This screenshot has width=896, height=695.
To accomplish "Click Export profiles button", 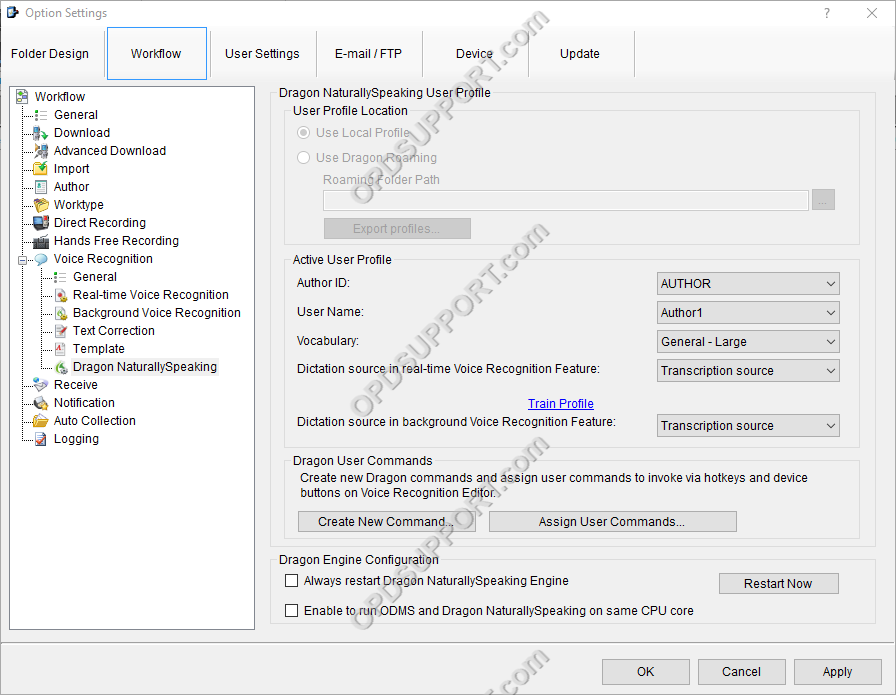I will click(397, 229).
